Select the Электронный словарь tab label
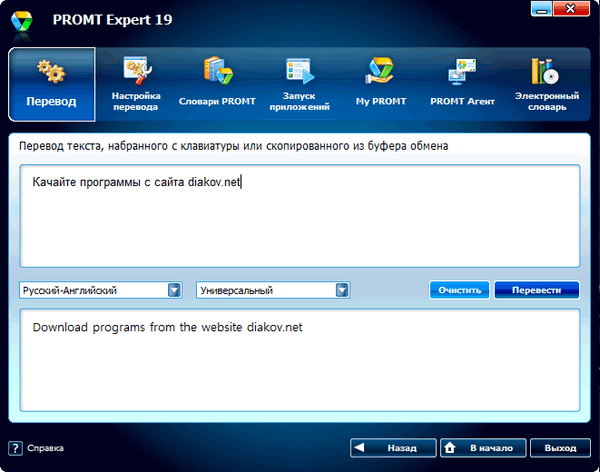Viewport: 600px width, 472px height. coord(547,101)
